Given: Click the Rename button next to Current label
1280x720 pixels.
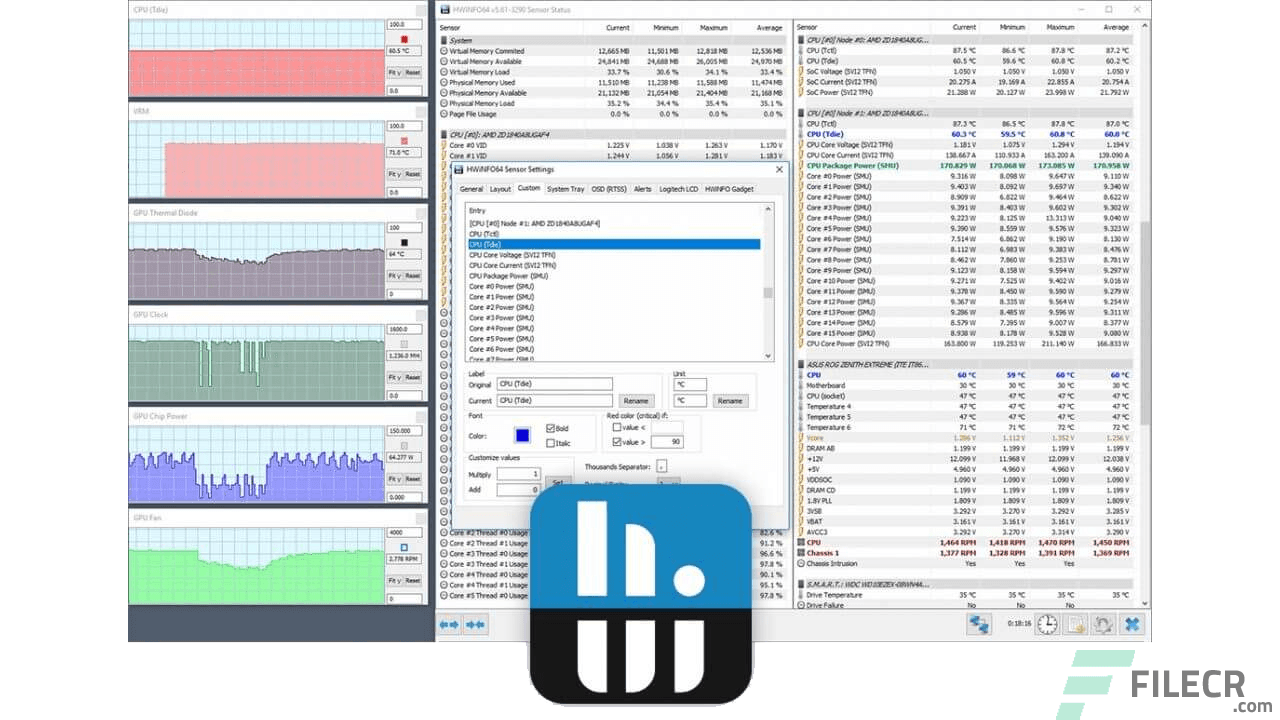Looking at the screenshot, I should 637,401.
